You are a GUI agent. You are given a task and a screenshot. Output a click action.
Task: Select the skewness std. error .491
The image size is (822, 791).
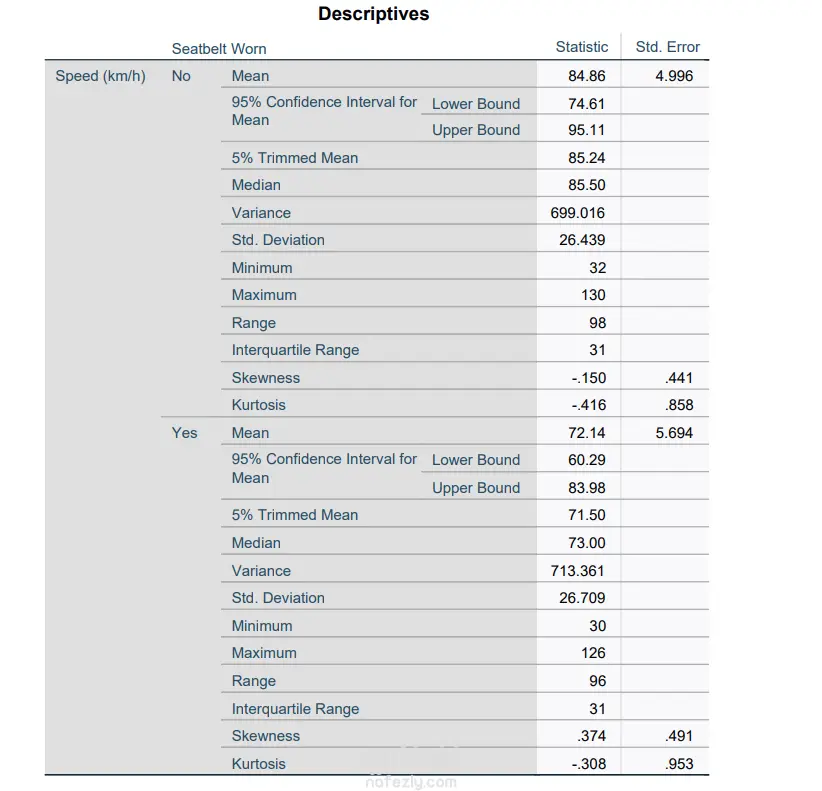tap(678, 736)
